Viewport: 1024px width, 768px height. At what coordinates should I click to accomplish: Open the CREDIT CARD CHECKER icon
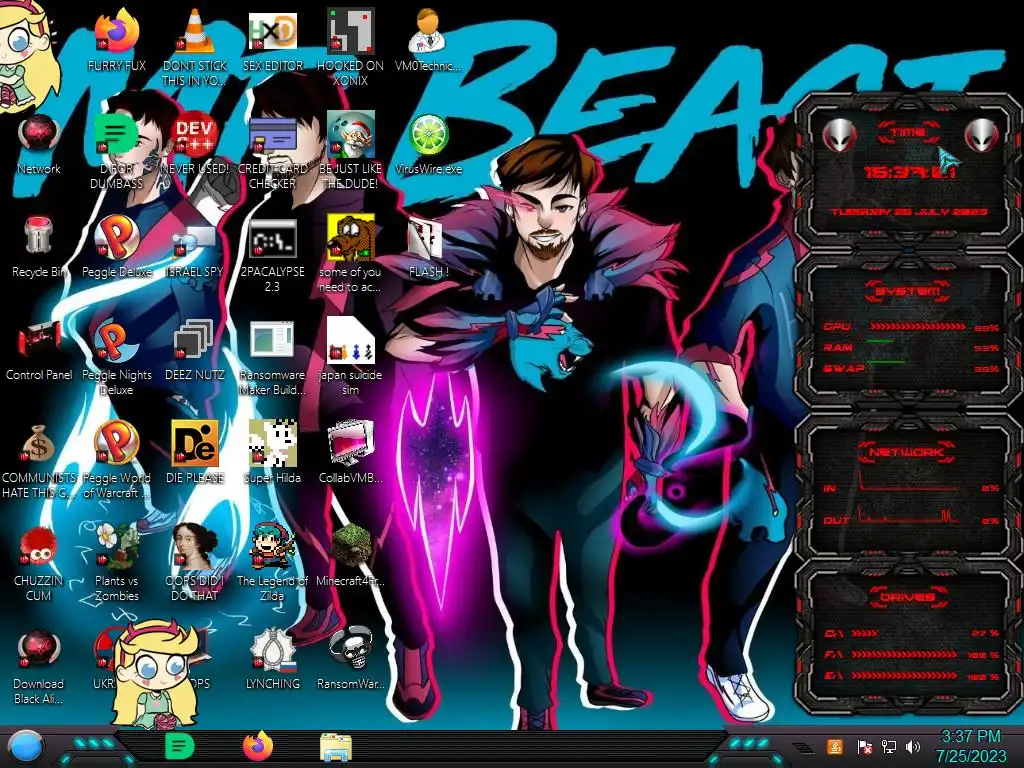click(272, 134)
